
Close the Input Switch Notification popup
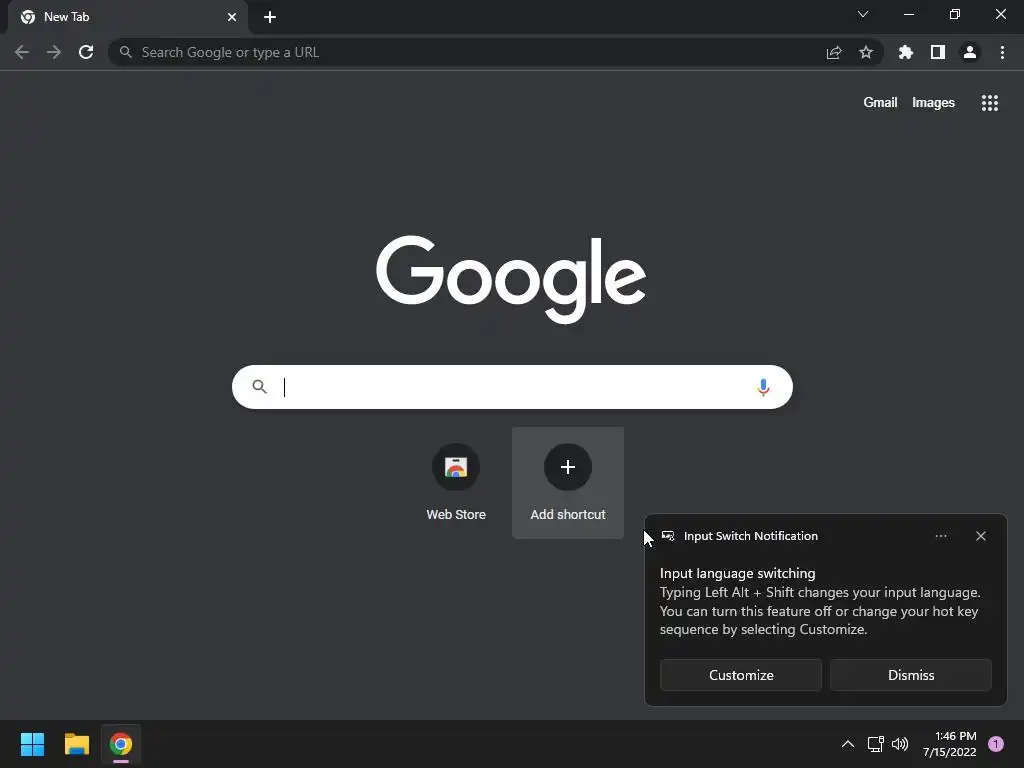[981, 536]
